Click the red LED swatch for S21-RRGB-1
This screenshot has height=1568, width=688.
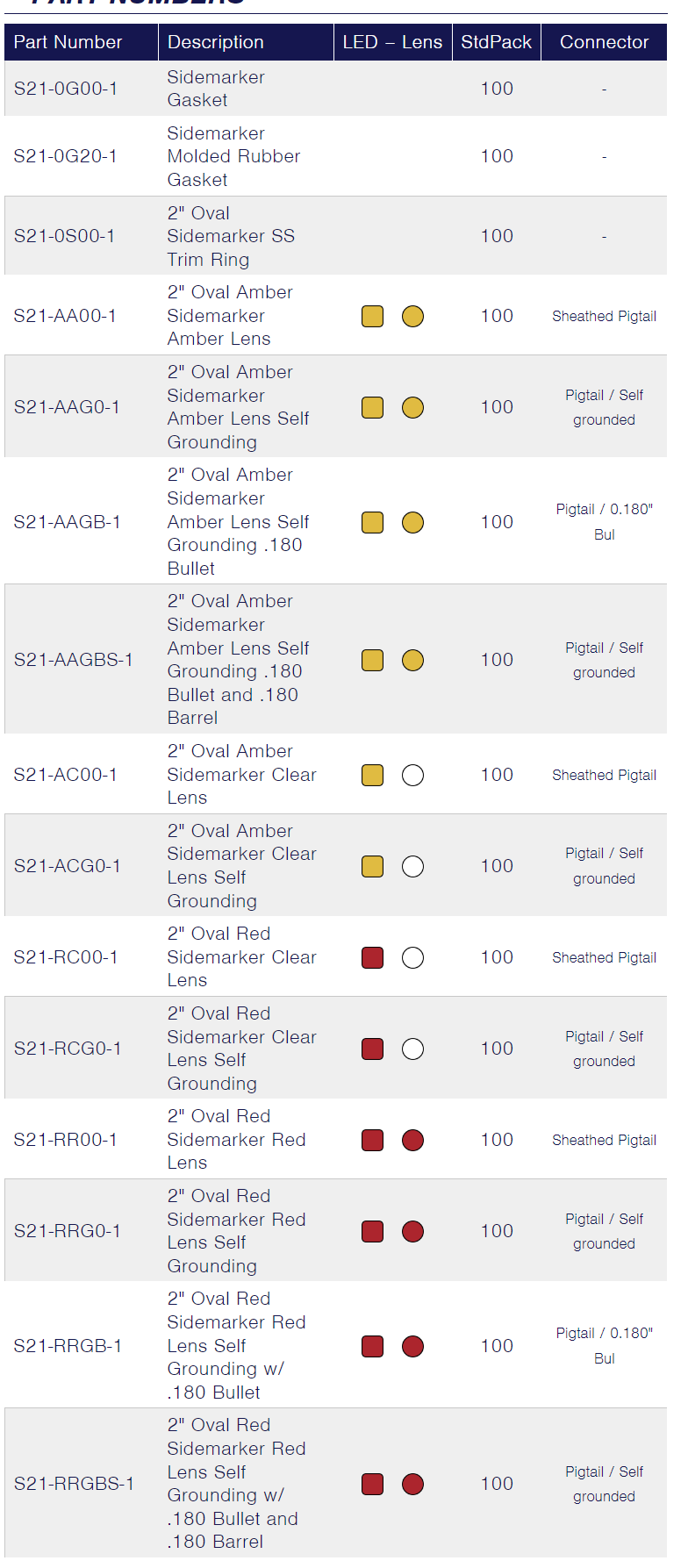[x=373, y=1346]
